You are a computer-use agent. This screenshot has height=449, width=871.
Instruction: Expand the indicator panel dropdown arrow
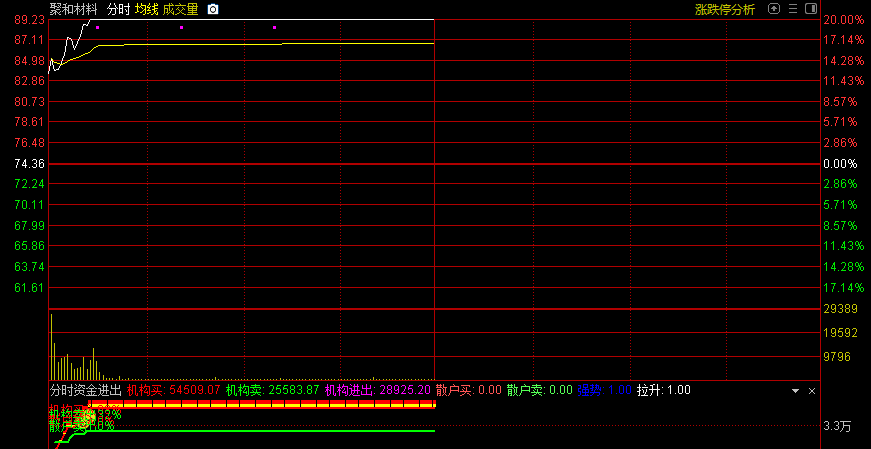click(x=796, y=390)
